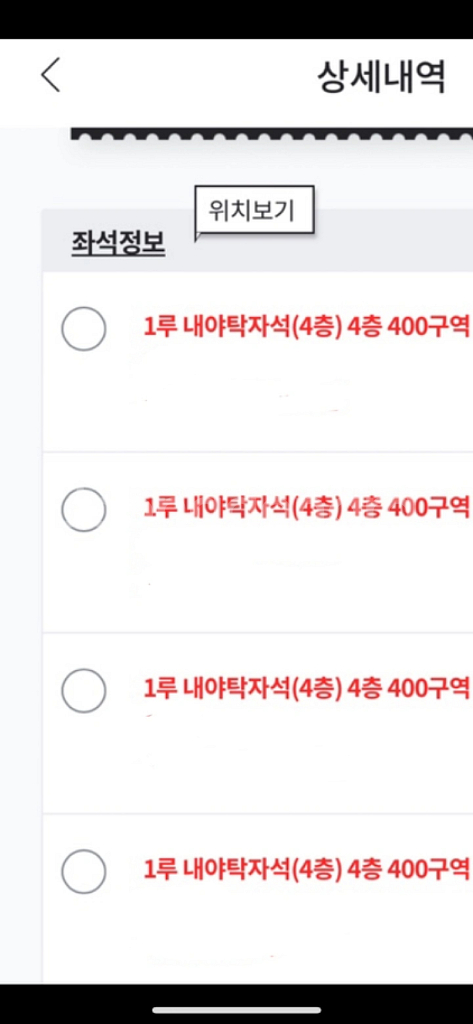Select the second 1루 내야탁자석 radio button
The image size is (473, 1024).
(84, 509)
